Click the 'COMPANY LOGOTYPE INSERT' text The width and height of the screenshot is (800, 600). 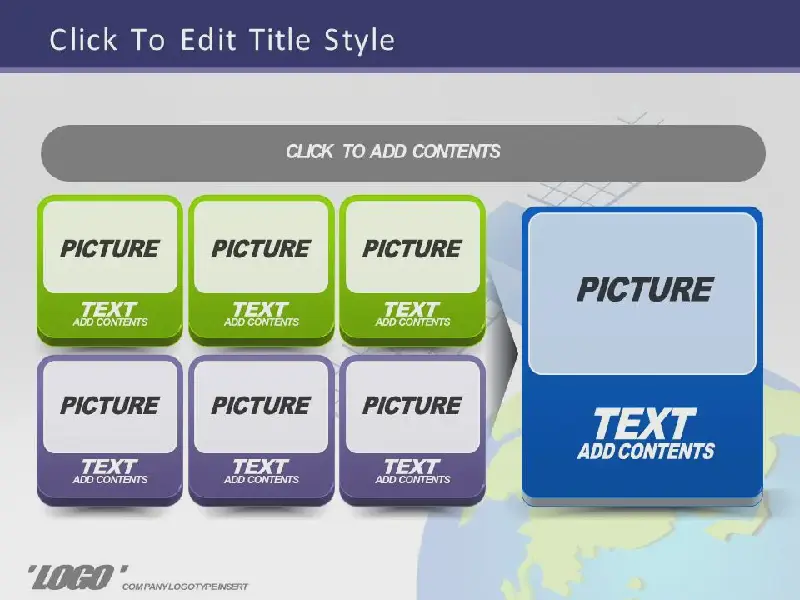pos(185,587)
